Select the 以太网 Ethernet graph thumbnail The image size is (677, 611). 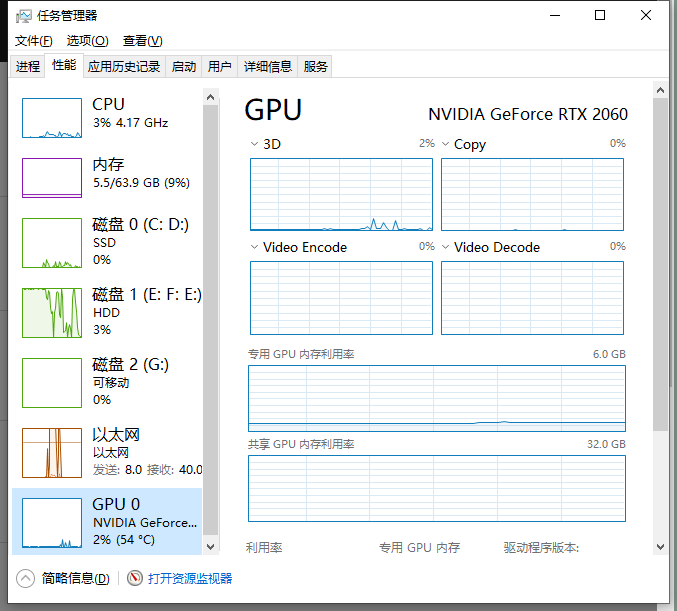pos(52,453)
